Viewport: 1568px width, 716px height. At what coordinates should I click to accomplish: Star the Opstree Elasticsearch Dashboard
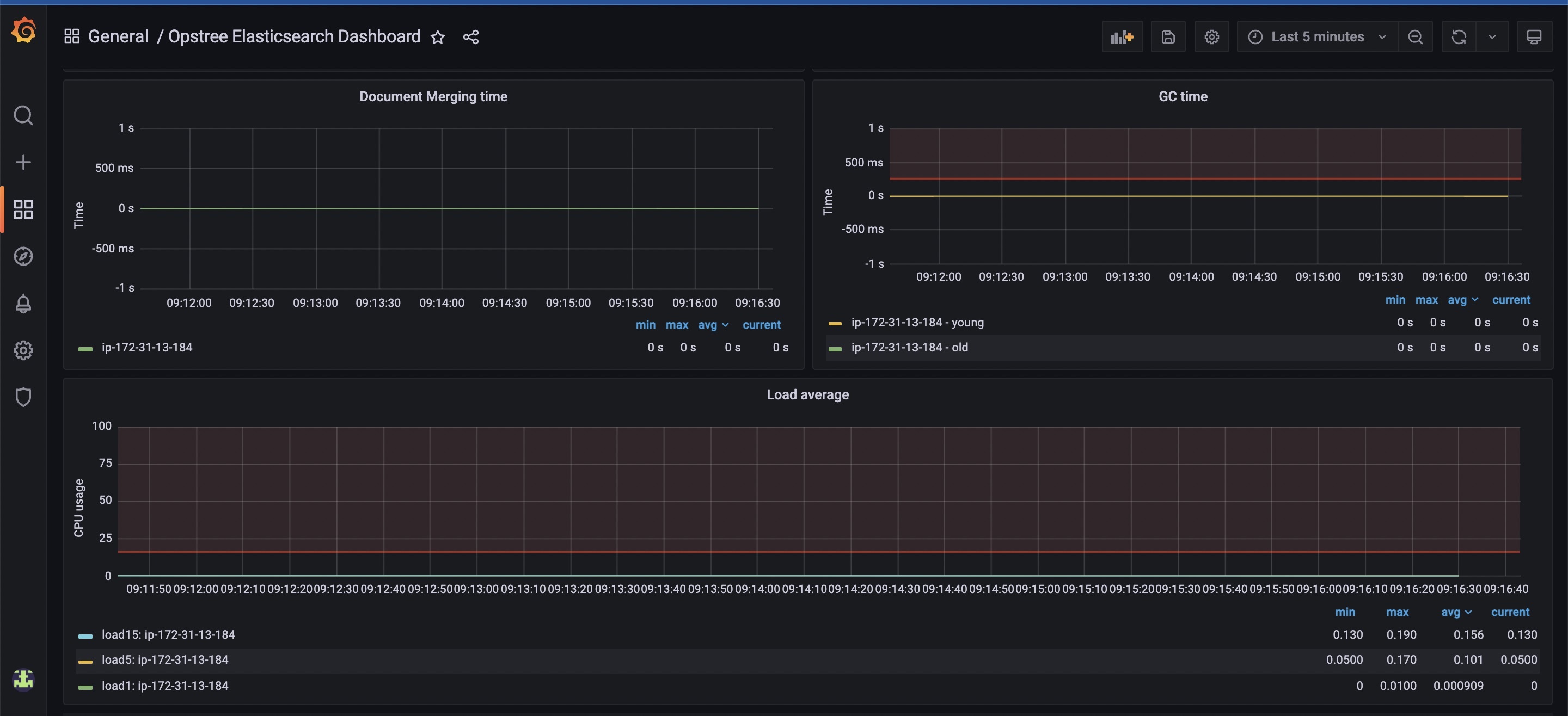[438, 37]
